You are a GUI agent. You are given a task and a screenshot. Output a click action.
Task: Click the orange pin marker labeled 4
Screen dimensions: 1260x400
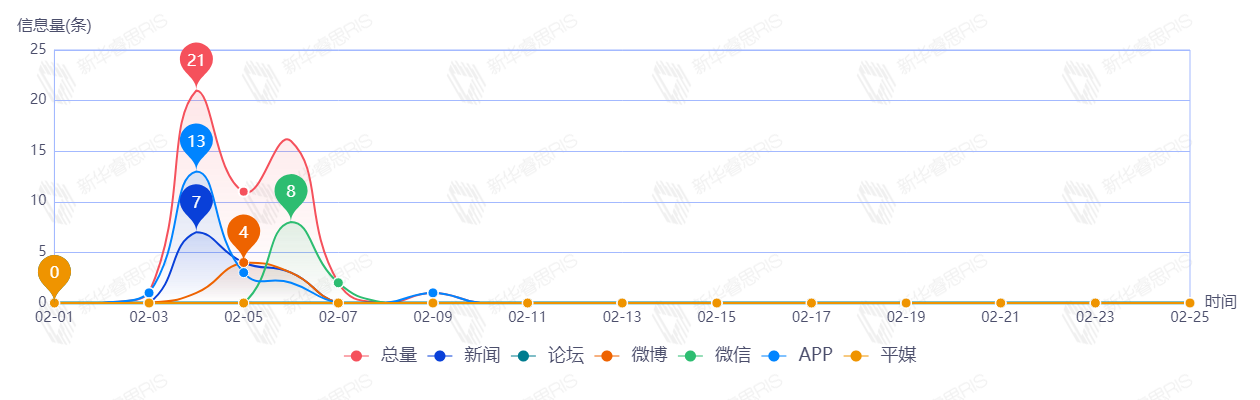[243, 233]
